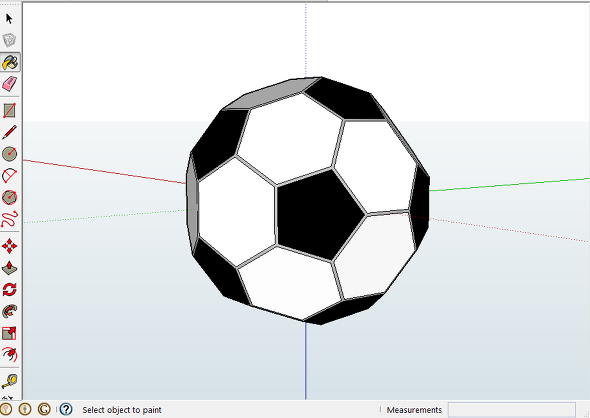Select the Polygon tool
The width and height of the screenshot is (590, 418).
[x=9, y=197]
